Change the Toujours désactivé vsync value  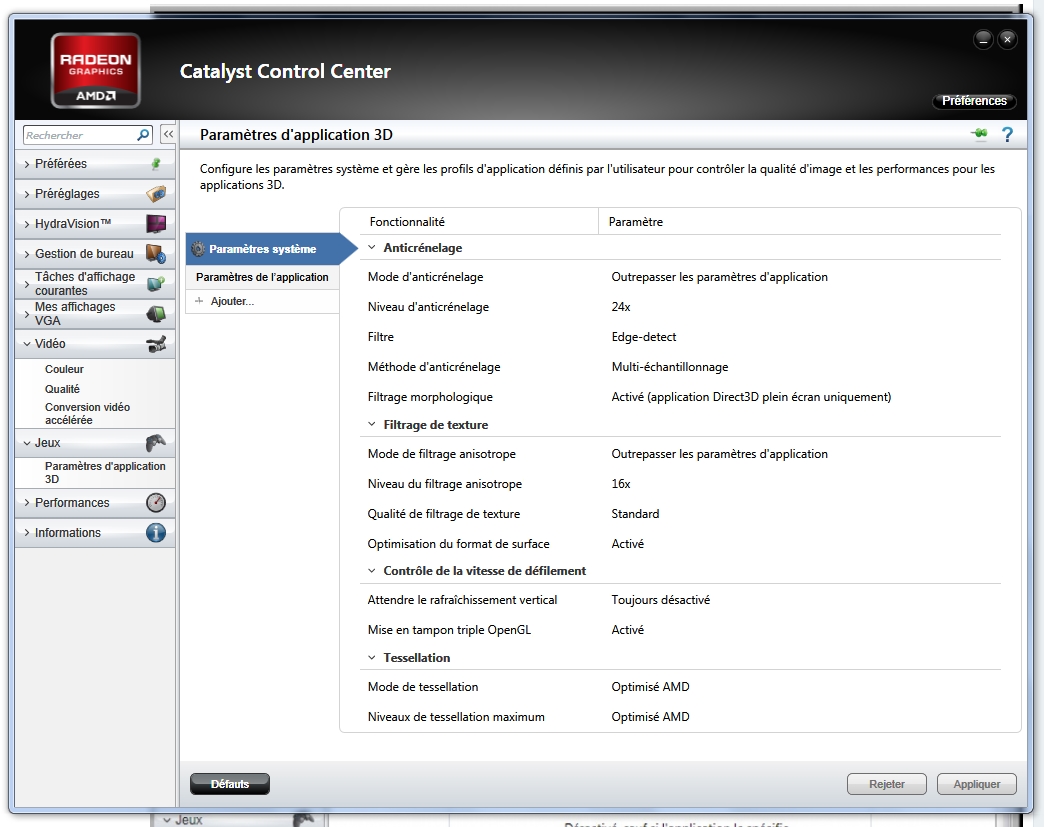point(660,600)
